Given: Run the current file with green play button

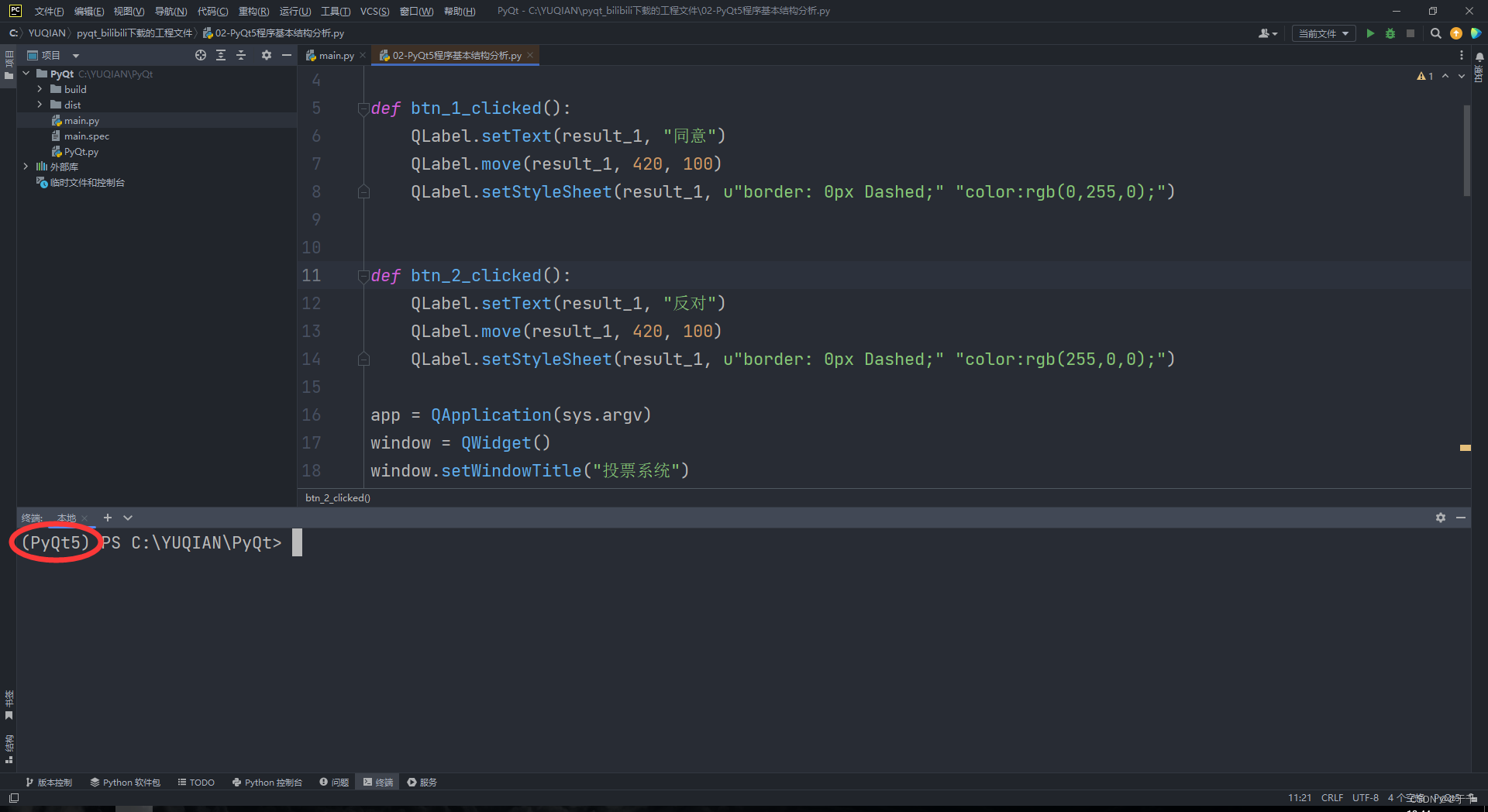Looking at the screenshot, I should (1370, 33).
